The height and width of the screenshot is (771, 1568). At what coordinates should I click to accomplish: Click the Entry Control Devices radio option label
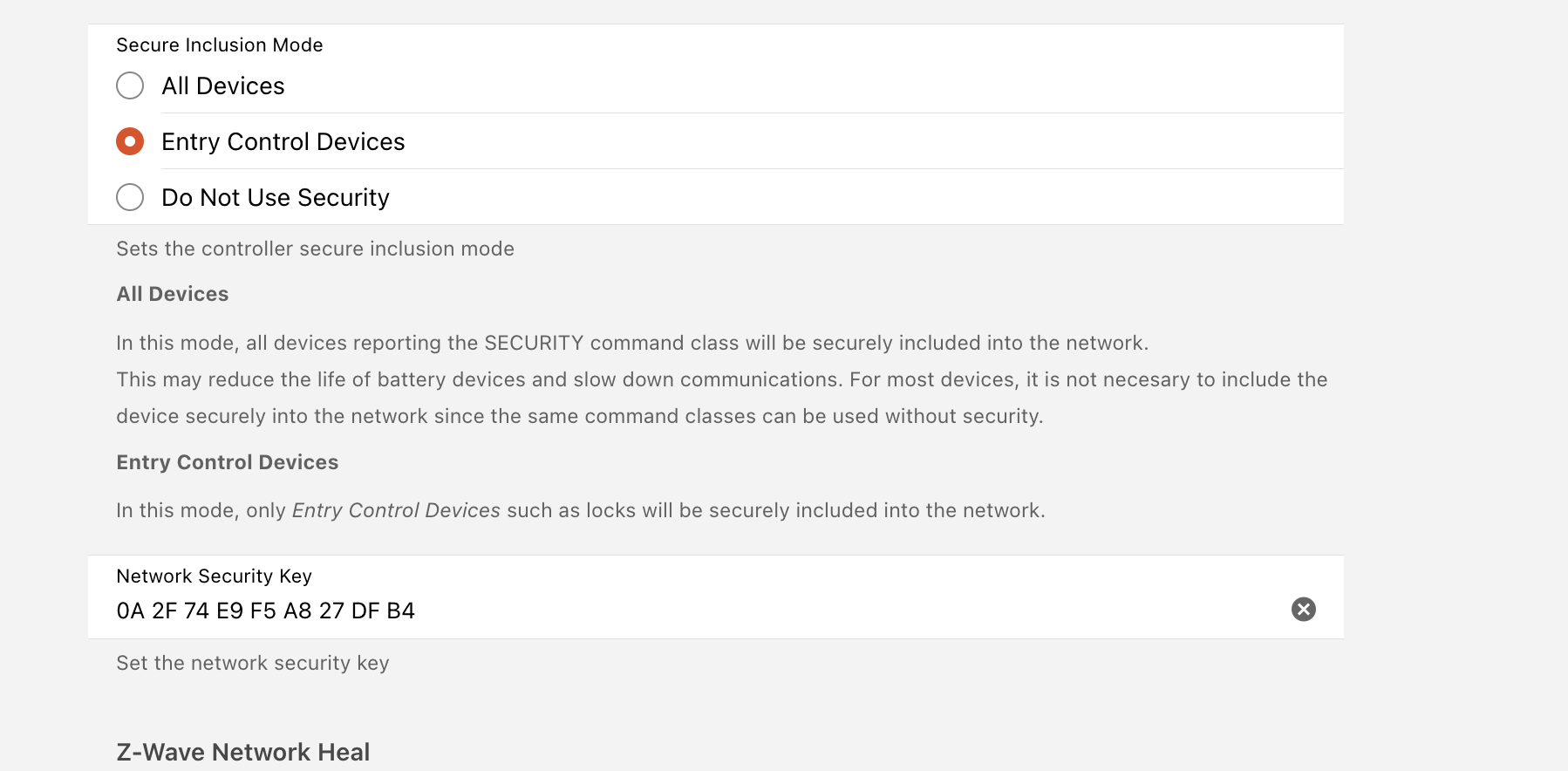coord(283,141)
